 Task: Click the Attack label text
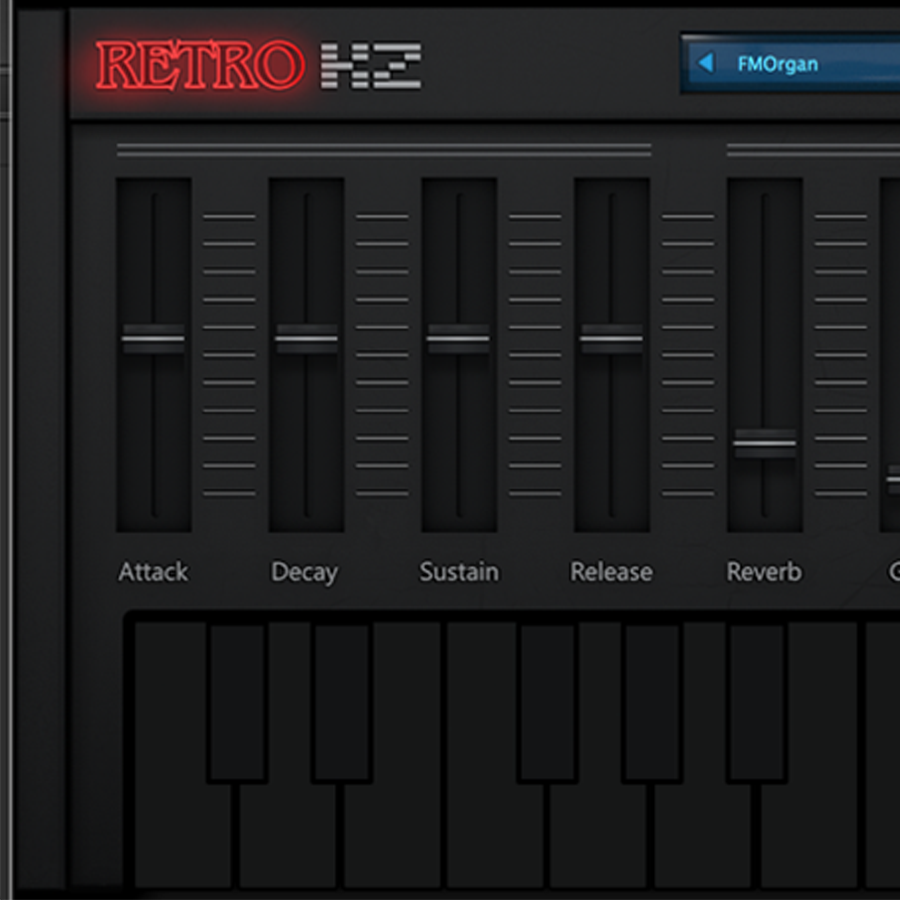tap(152, 572)
